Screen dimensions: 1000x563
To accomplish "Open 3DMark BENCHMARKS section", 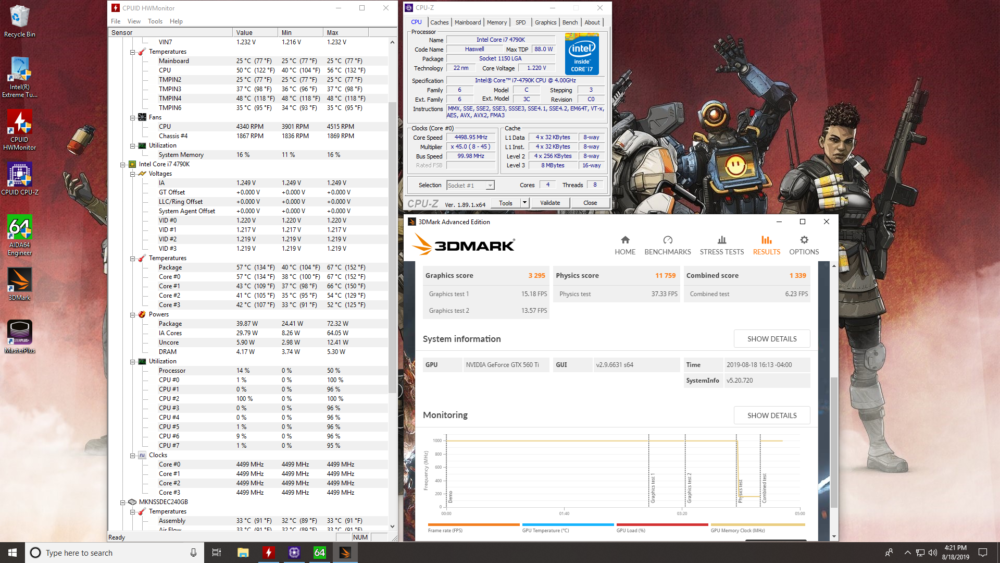I will point(667,245).
